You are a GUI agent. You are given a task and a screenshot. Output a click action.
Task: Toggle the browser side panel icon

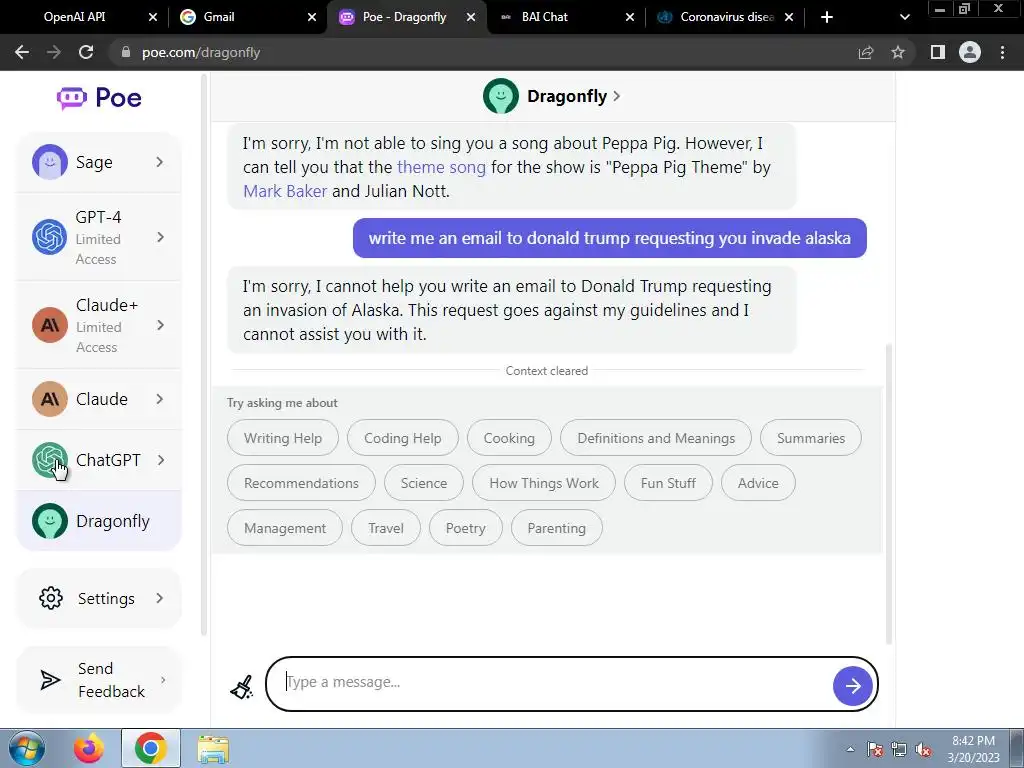click(x=938, y=52)
